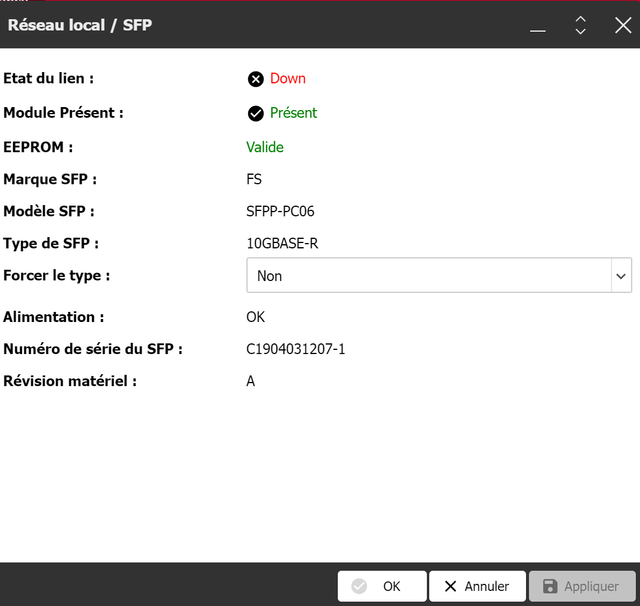Click the Appliquer save button
Screen dimensions: 640x606
pos(582,586)
